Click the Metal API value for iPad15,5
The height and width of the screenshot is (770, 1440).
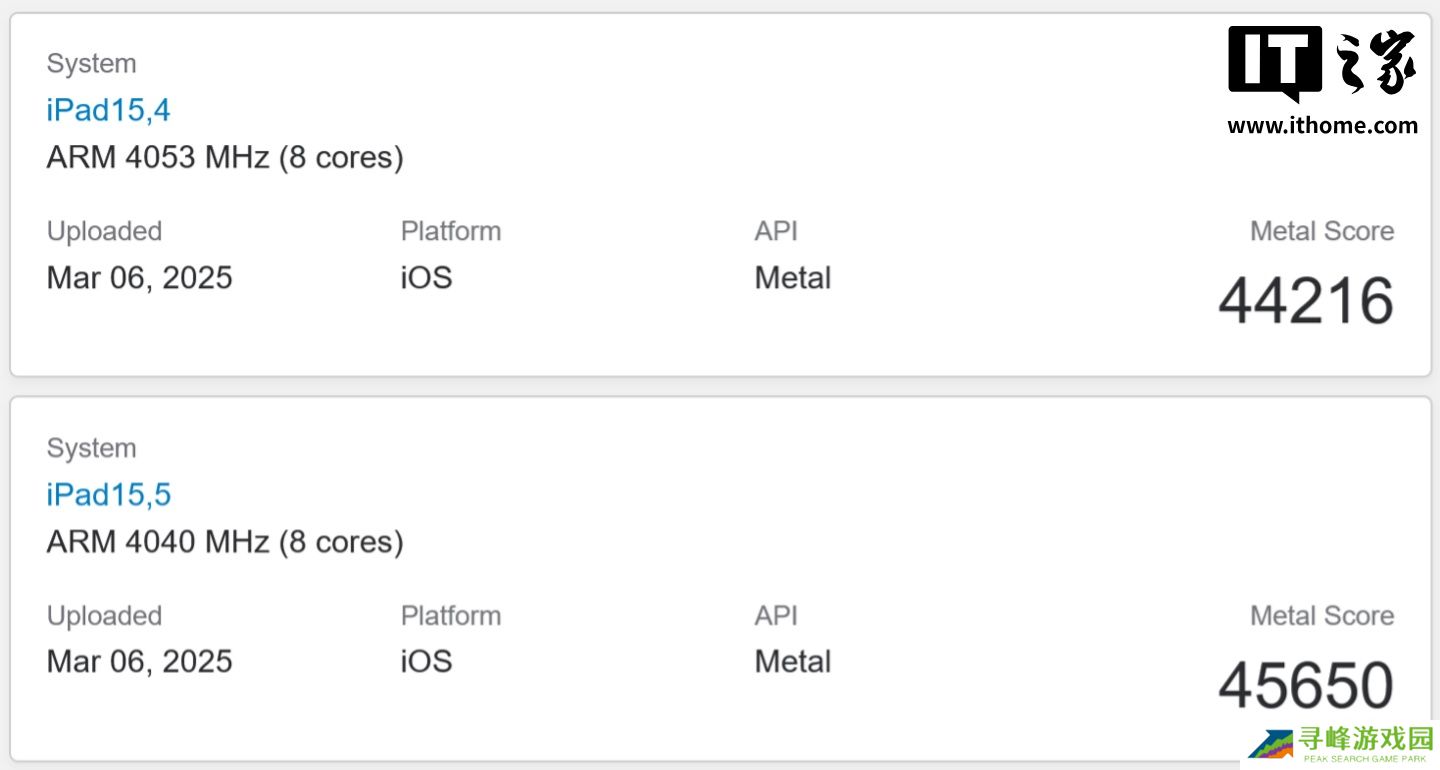point(792,661)
